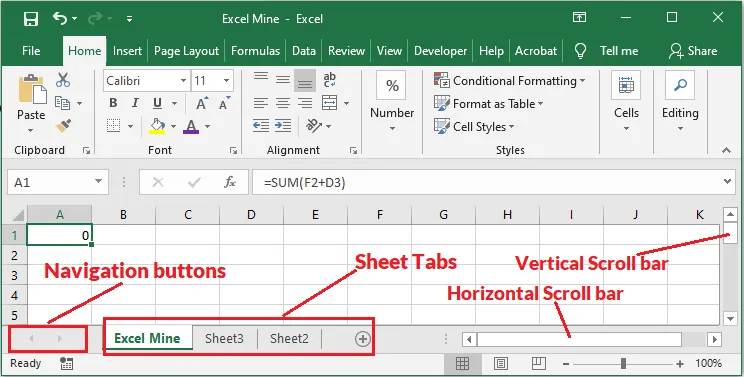The width and height of the screenshot is (744, 377).
Task: Bottom align cell contents
Action: (305, 81)
